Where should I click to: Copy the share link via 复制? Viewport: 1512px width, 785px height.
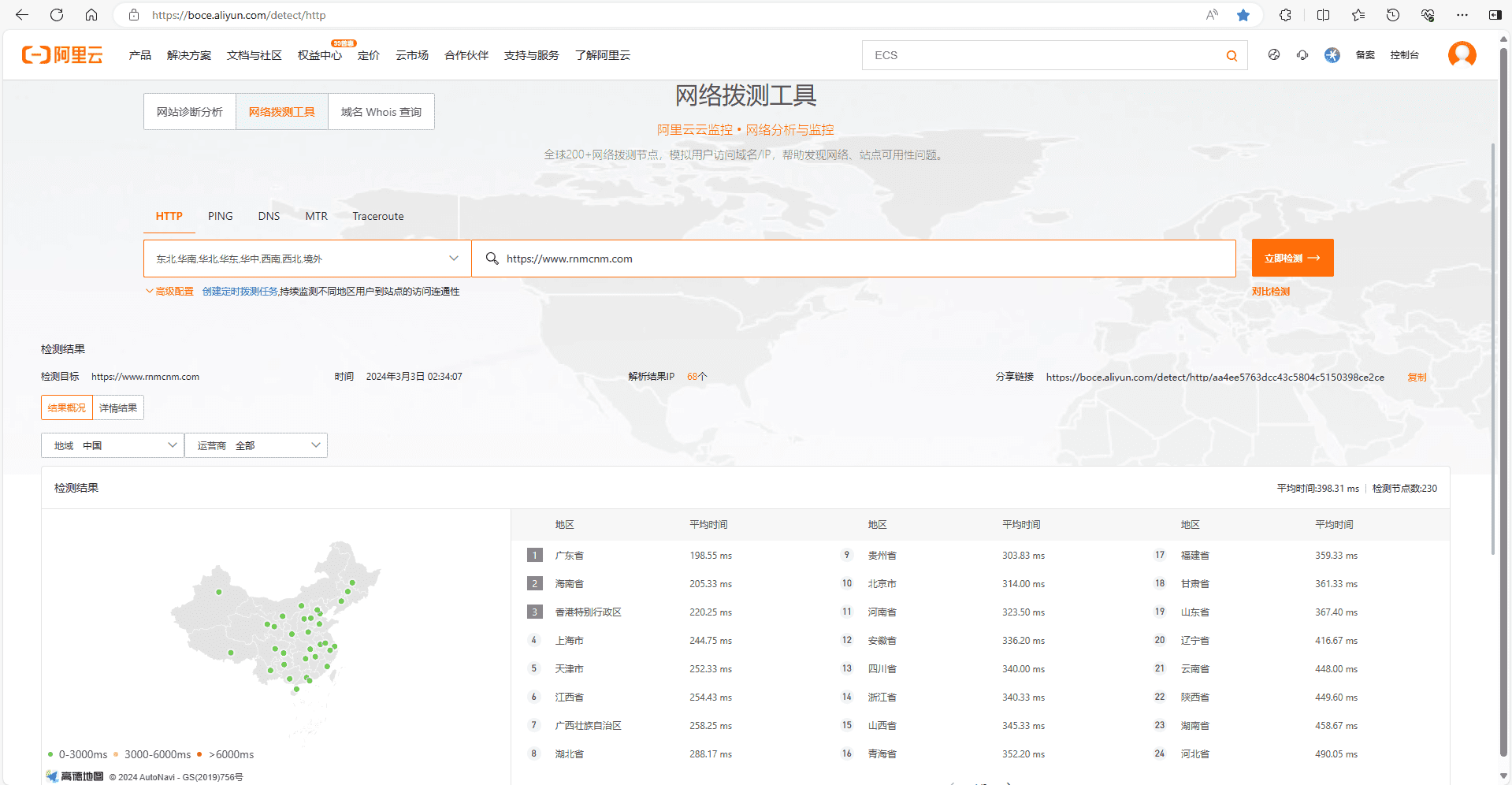click(1416, 377)
